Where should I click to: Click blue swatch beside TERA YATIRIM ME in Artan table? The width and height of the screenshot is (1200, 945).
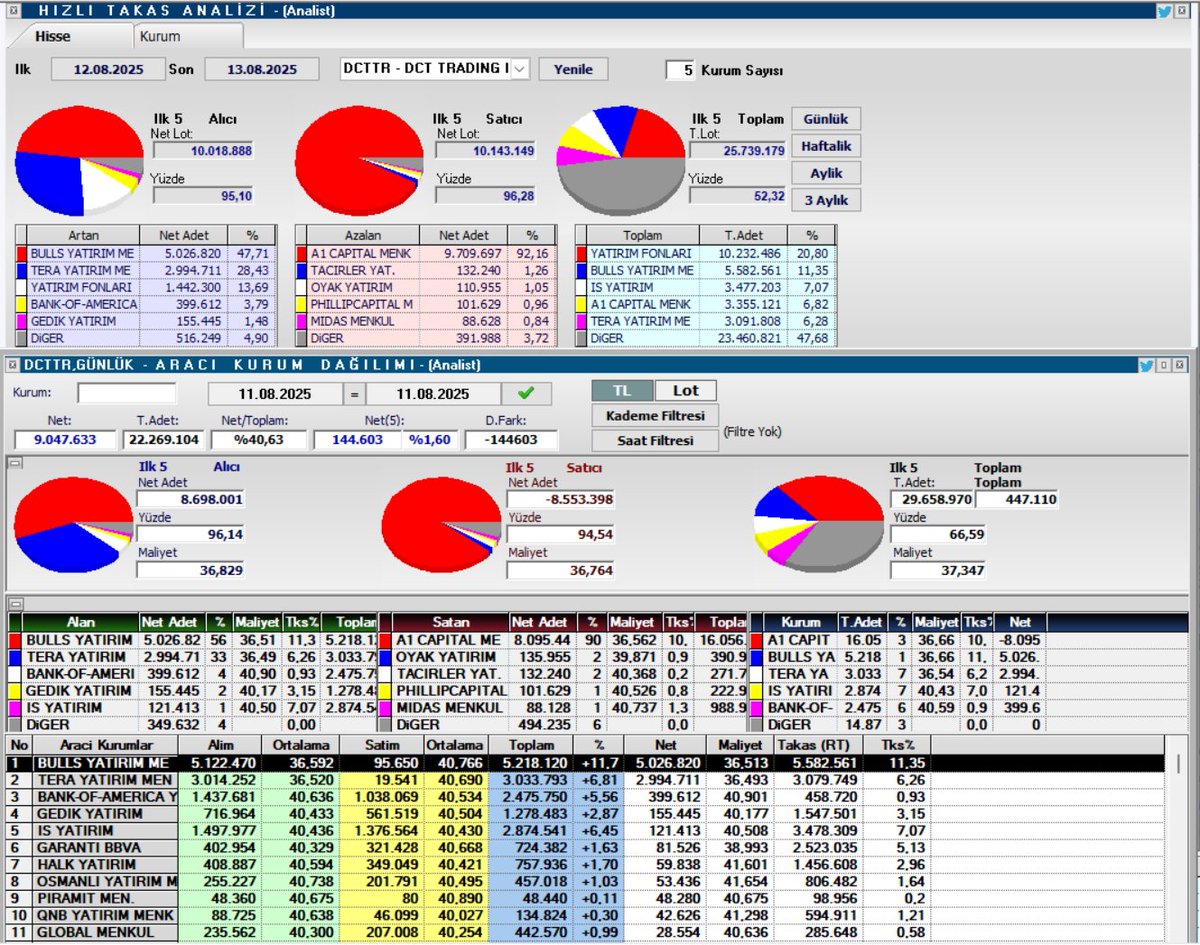(x=21, y=270)
